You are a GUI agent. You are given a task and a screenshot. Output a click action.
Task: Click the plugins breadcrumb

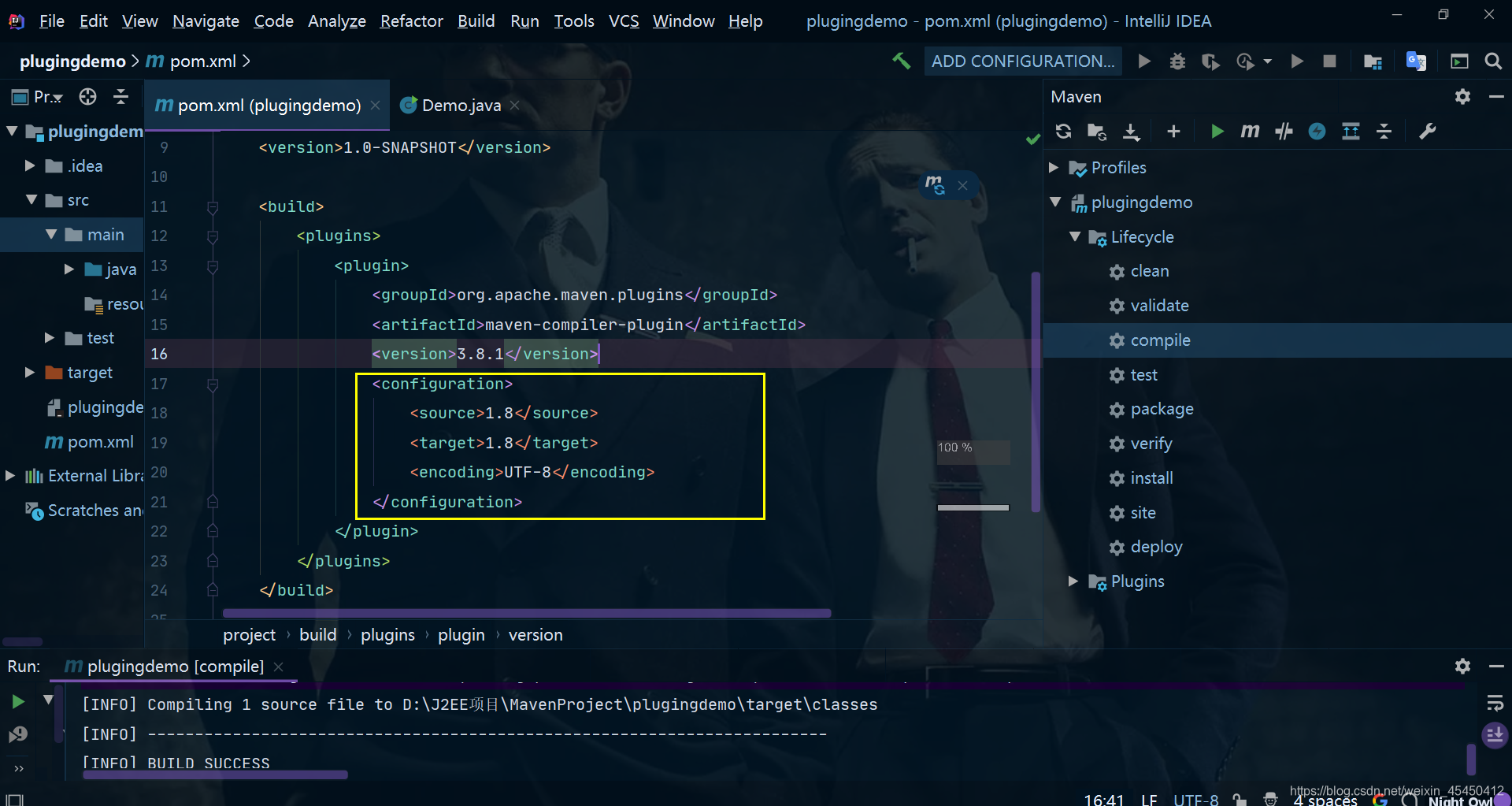pos(387,635)
